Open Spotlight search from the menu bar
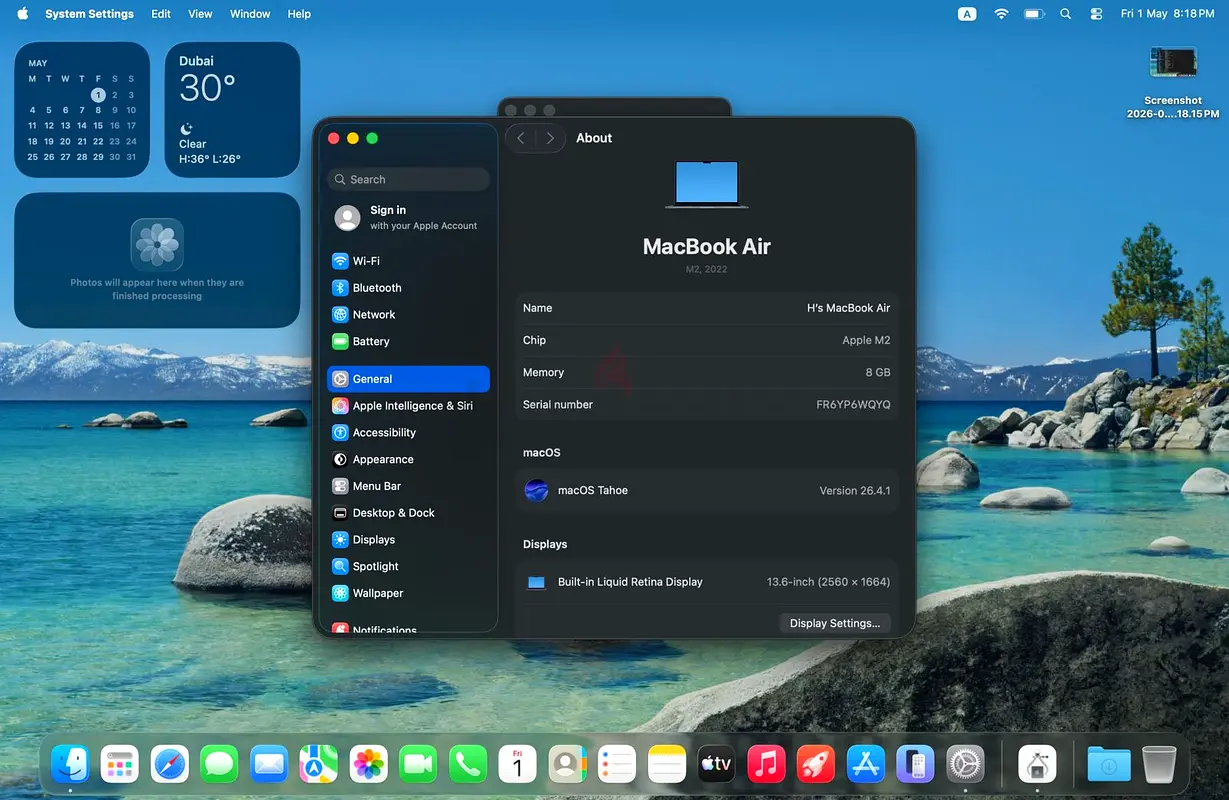1229x800 pixels. click(x=1066, y=14)
